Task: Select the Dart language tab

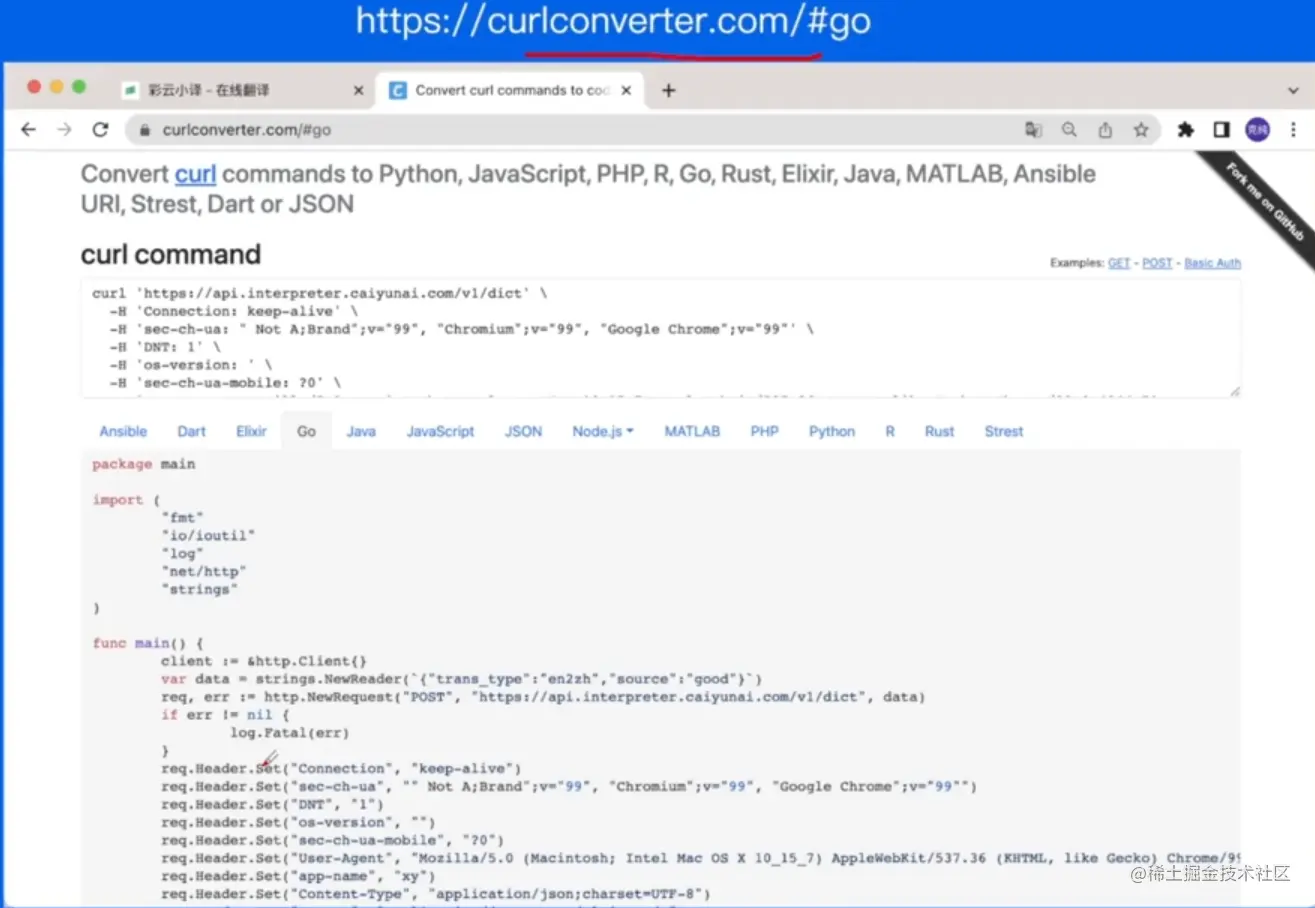Action: [192, 431]
